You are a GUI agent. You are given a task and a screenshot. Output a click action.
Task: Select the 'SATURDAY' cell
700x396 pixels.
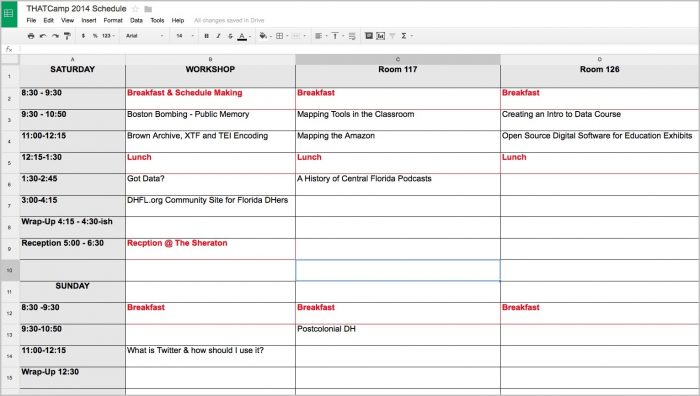point(72,76)
